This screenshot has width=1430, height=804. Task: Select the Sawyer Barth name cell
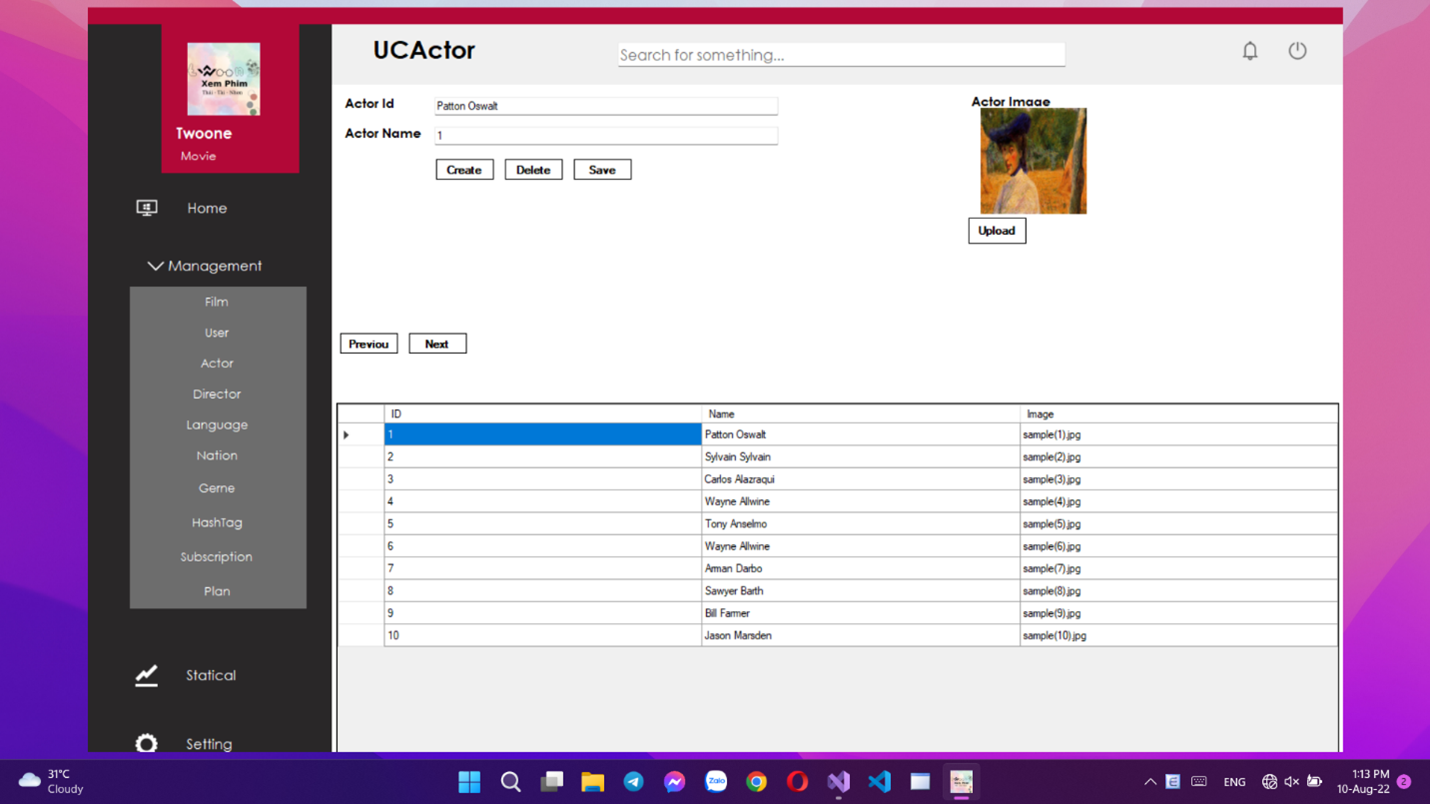(x=861, y=591)
